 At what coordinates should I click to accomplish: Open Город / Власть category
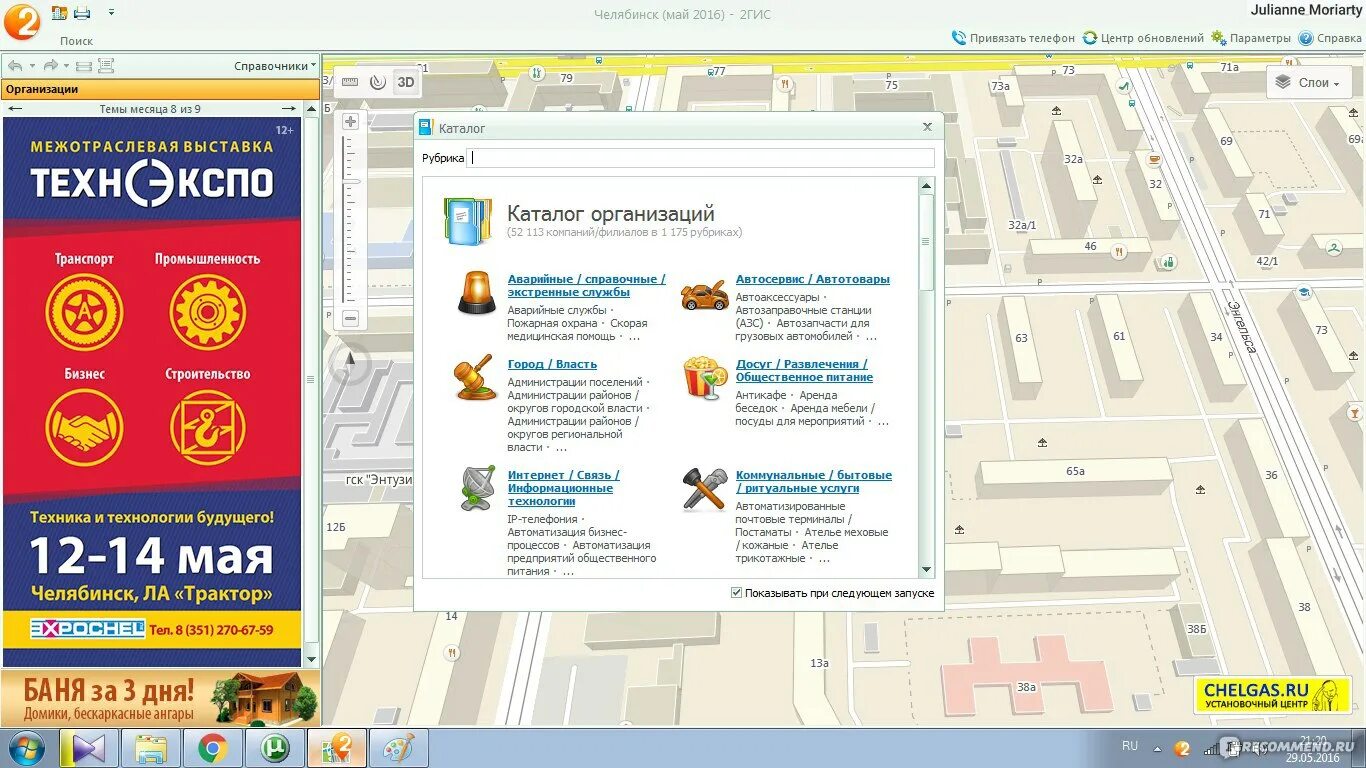click(552, 364)
